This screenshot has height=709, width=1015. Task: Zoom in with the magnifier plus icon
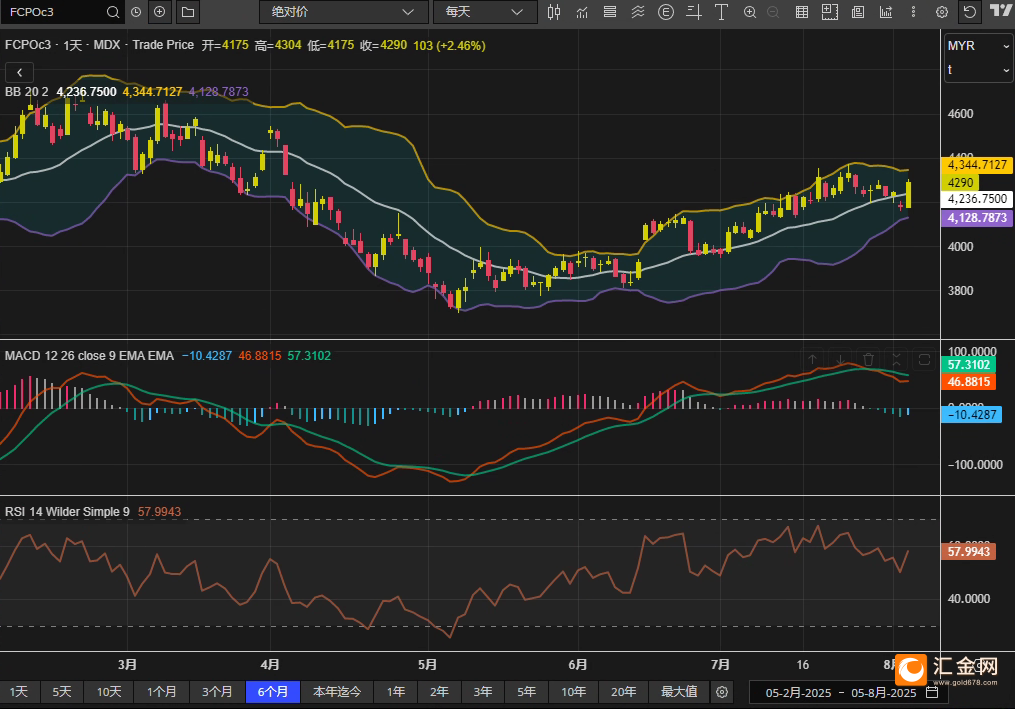[x=749, y=12]
